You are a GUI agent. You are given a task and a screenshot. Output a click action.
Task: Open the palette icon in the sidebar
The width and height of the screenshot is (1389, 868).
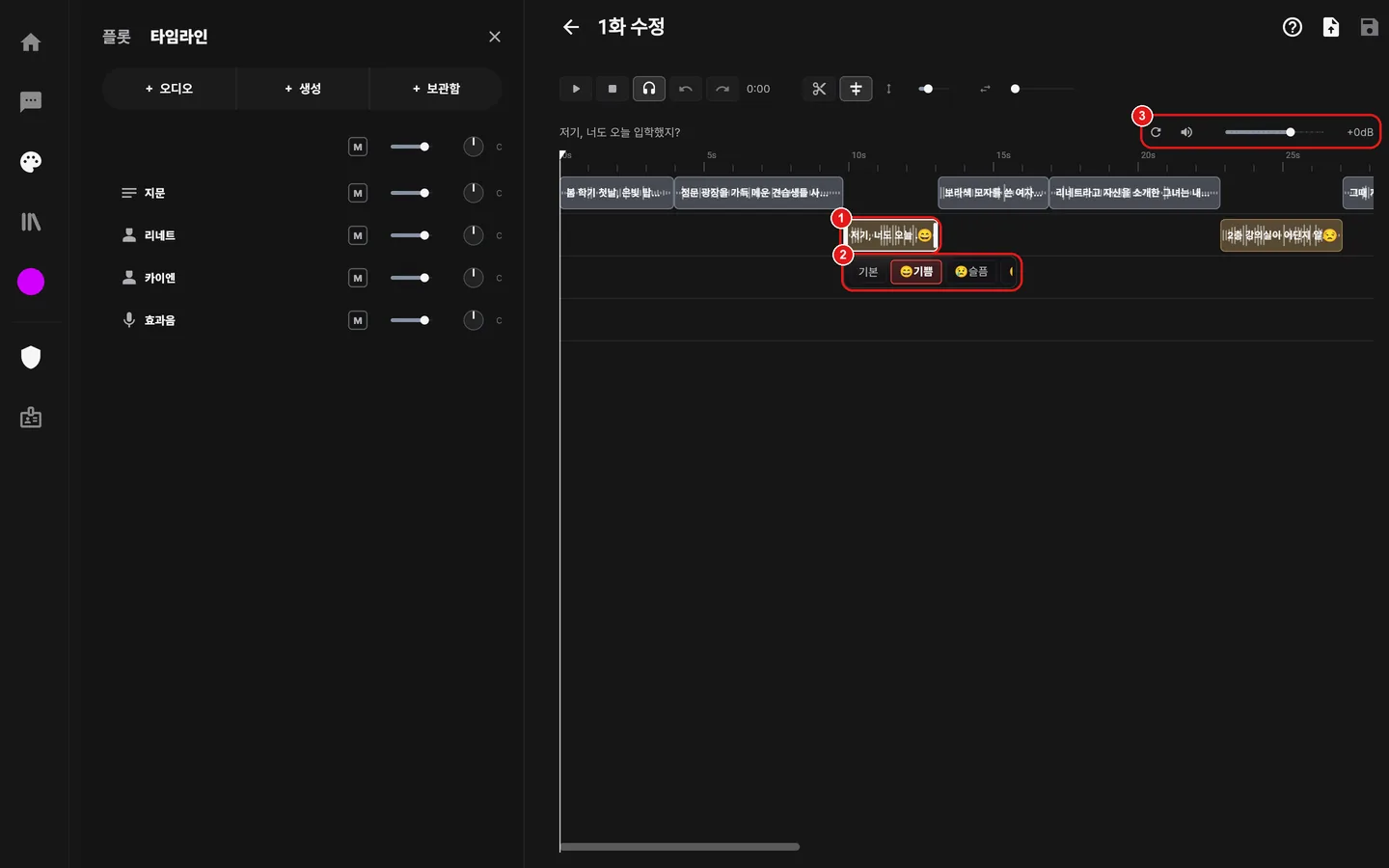point(31,162)
